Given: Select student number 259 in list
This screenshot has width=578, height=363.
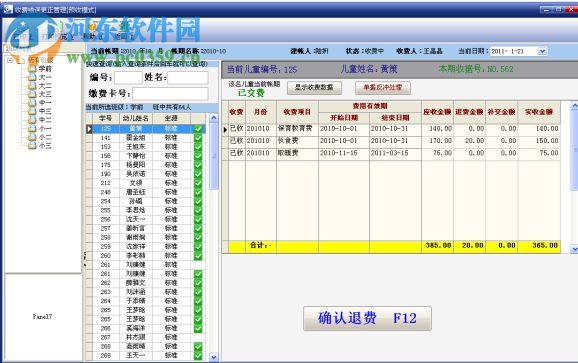Looking at the screenshot, I should pos(106,247).
